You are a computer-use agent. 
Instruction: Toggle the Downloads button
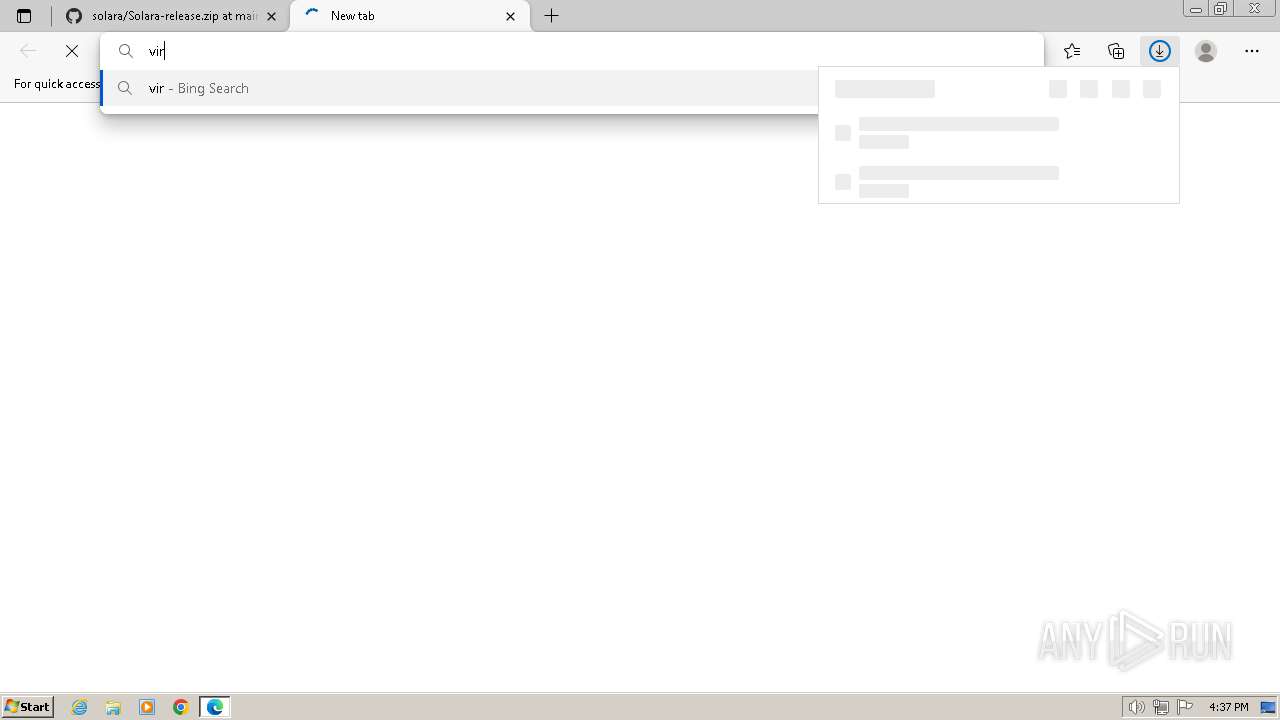click(1160, 51)
